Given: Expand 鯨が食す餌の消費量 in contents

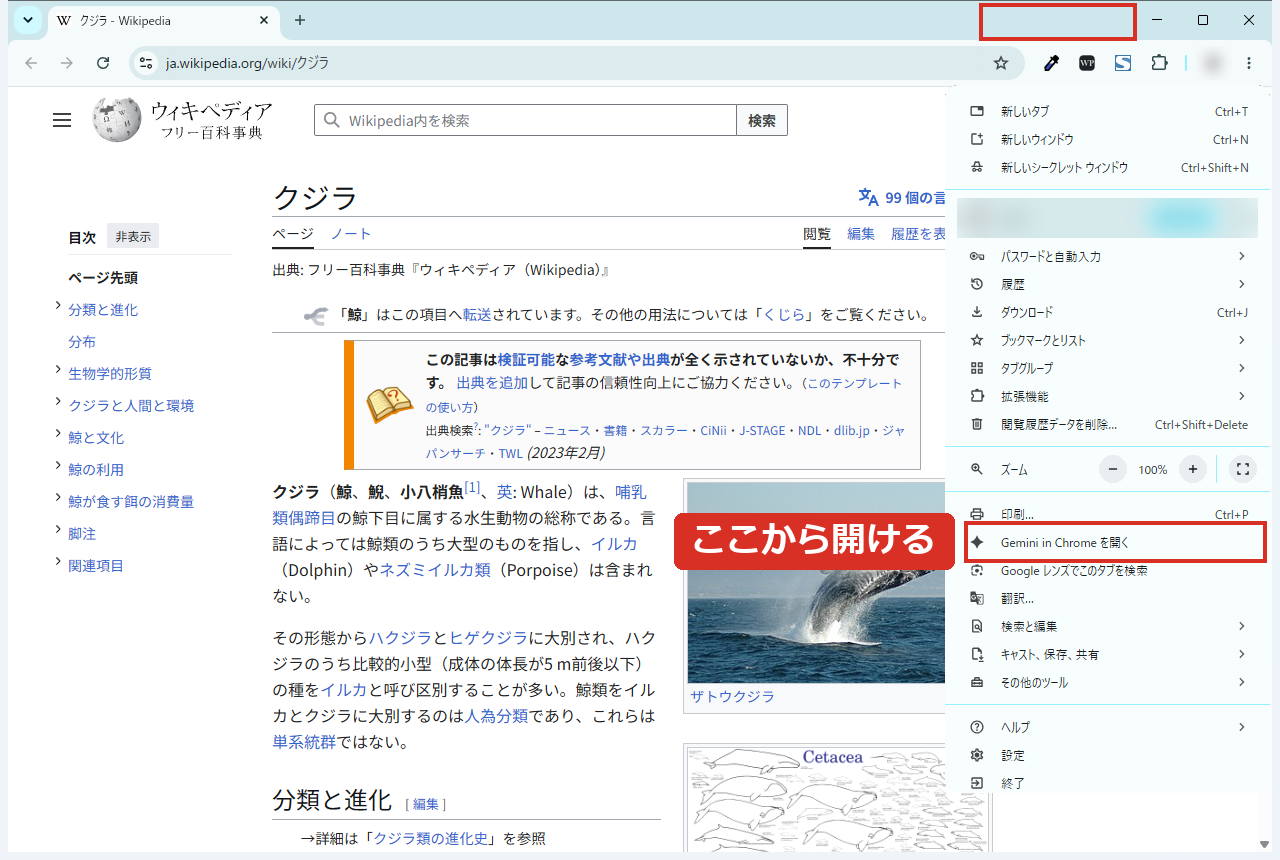Looking at the screenshot, I should pyautogui.click(x=58, y=499).
